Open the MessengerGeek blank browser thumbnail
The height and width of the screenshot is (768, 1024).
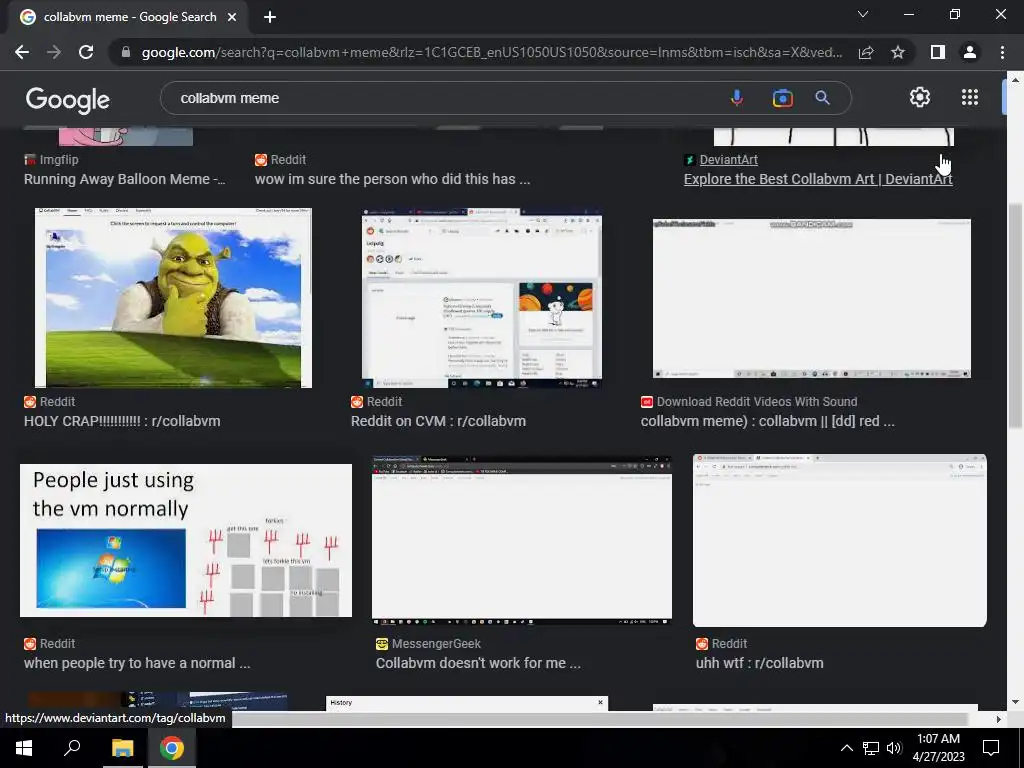522,540
